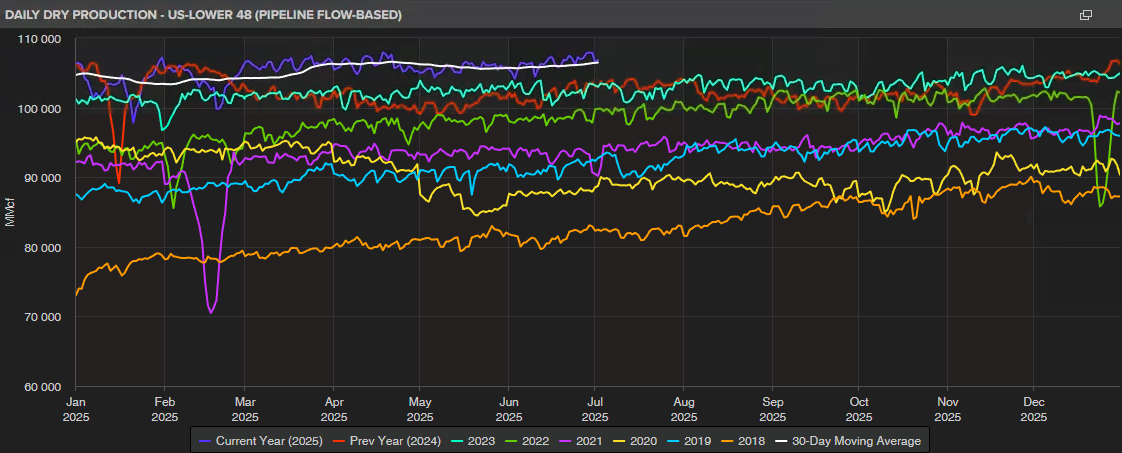Click the red 2024 mid-January dip low point
This screenshot has width=1122, height=453.
click(119, 182)
